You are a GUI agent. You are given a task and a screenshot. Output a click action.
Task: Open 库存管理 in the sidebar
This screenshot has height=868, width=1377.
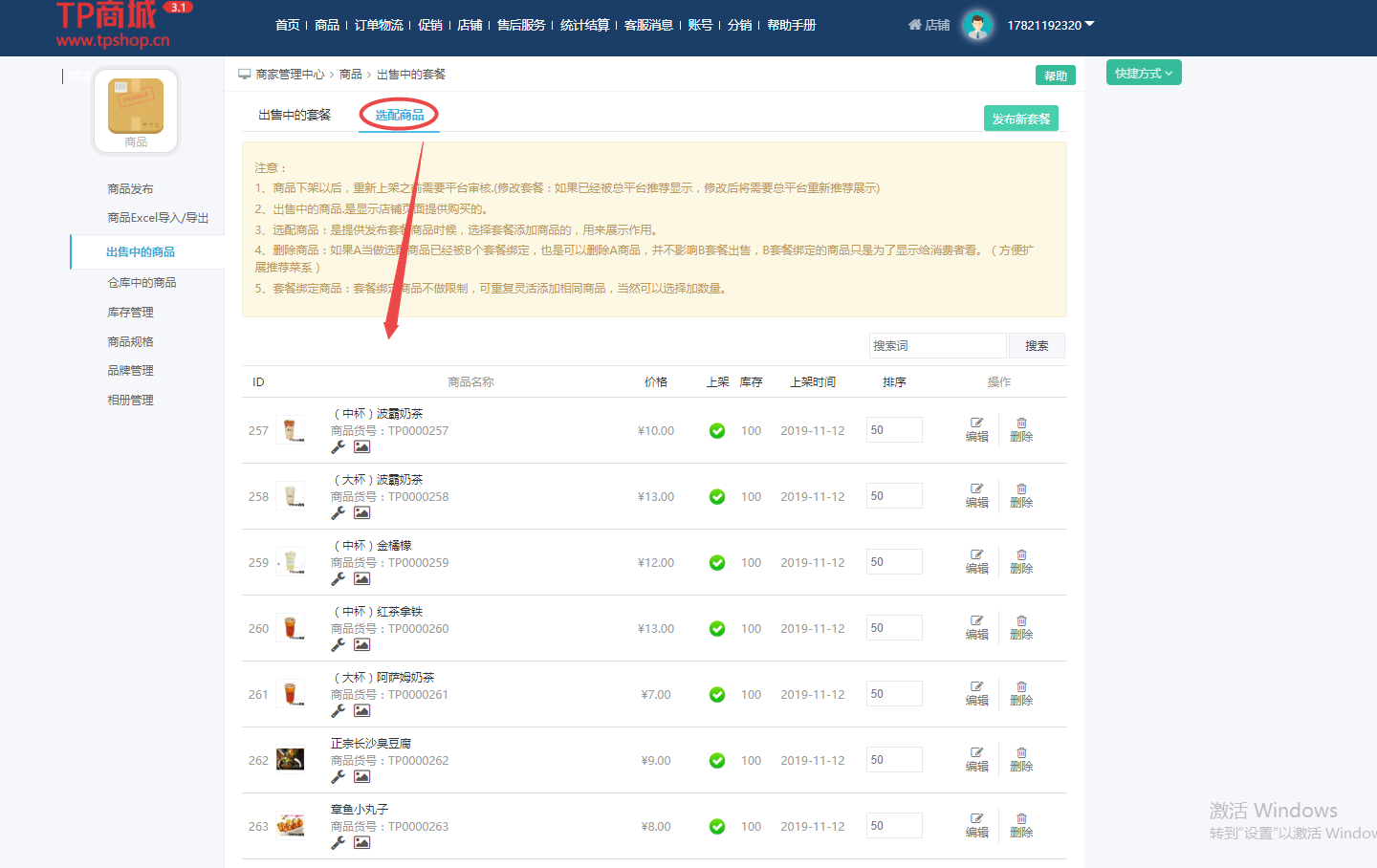pos(130,311)
